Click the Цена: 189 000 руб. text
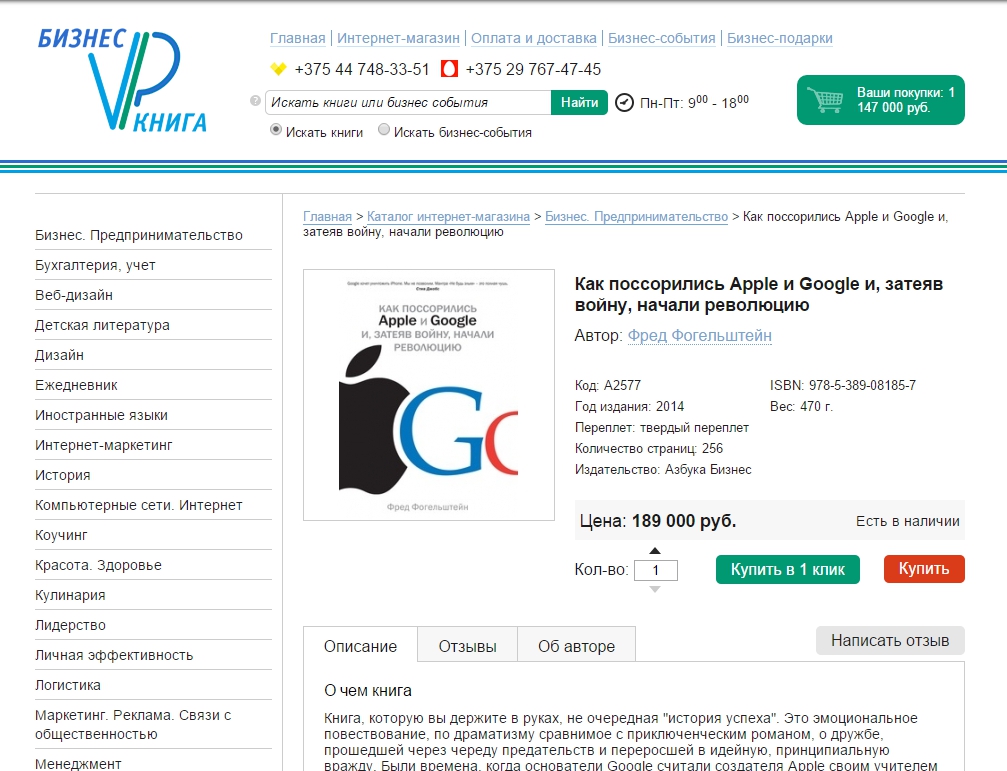The width and height of the screenshot is (1007, 771). (658, 521)
